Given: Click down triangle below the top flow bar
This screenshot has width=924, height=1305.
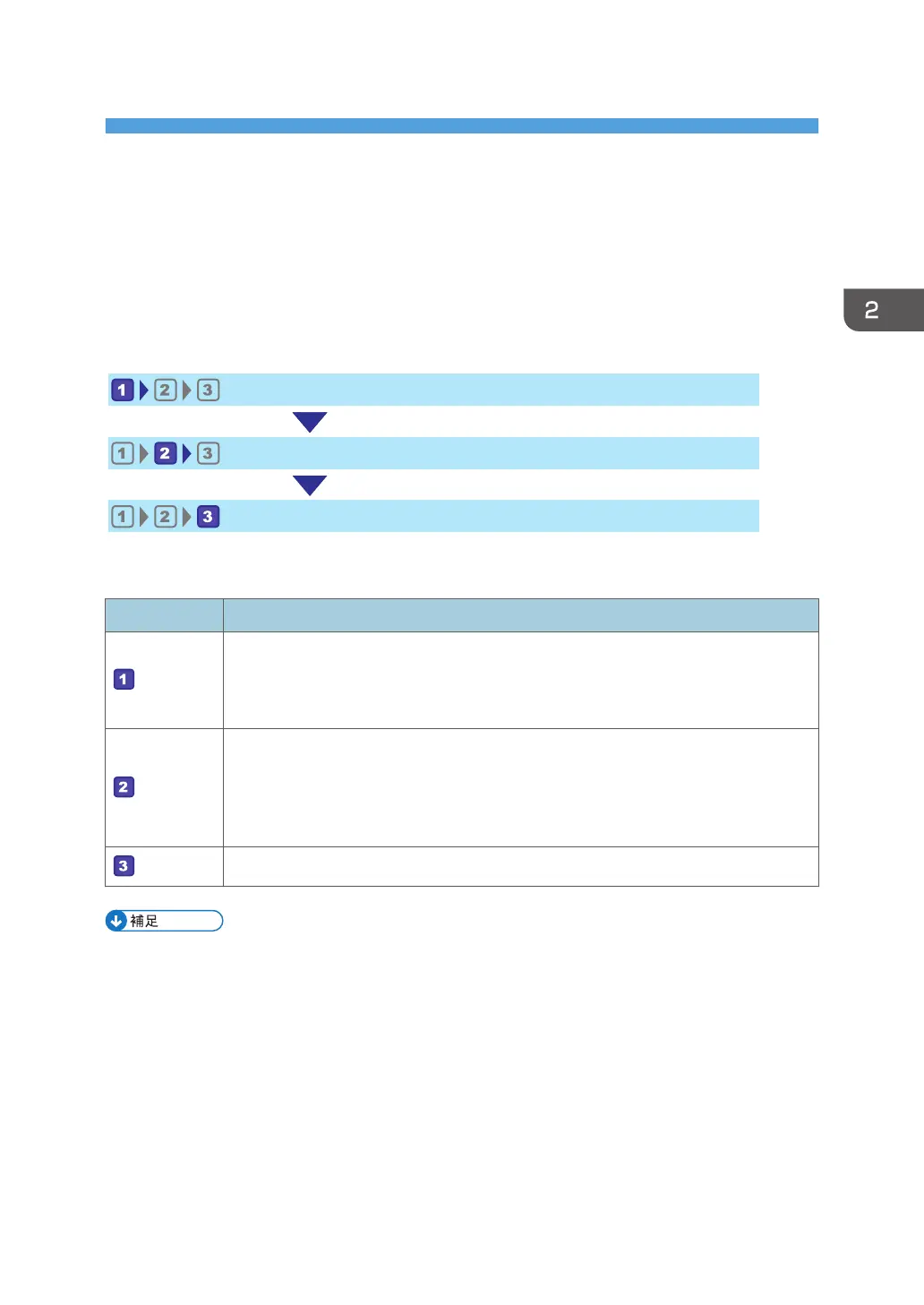Looking at the screenshot, I should (310, 422).
